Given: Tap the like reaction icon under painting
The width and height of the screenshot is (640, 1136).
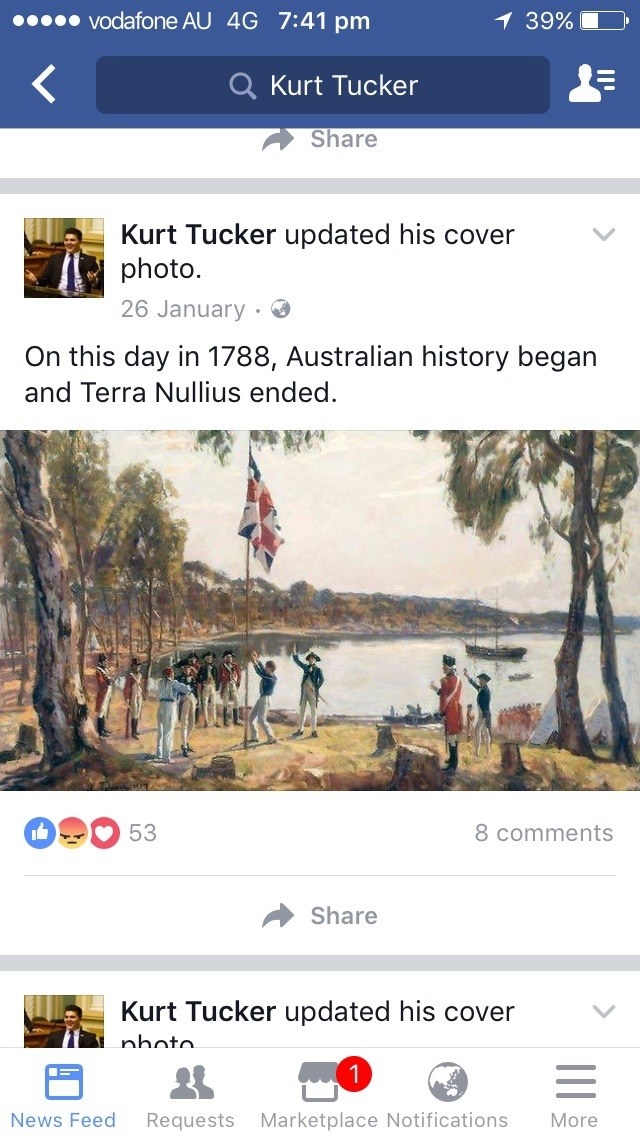Looking at the screenshot, I should pos(40,833).
